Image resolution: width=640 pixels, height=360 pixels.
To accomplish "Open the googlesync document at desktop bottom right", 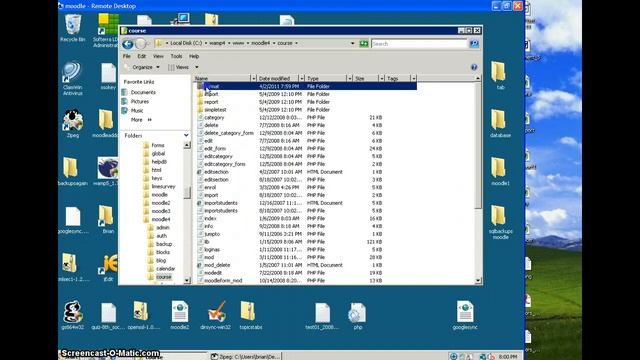I will pyautogui.click(x=465, y=315).
